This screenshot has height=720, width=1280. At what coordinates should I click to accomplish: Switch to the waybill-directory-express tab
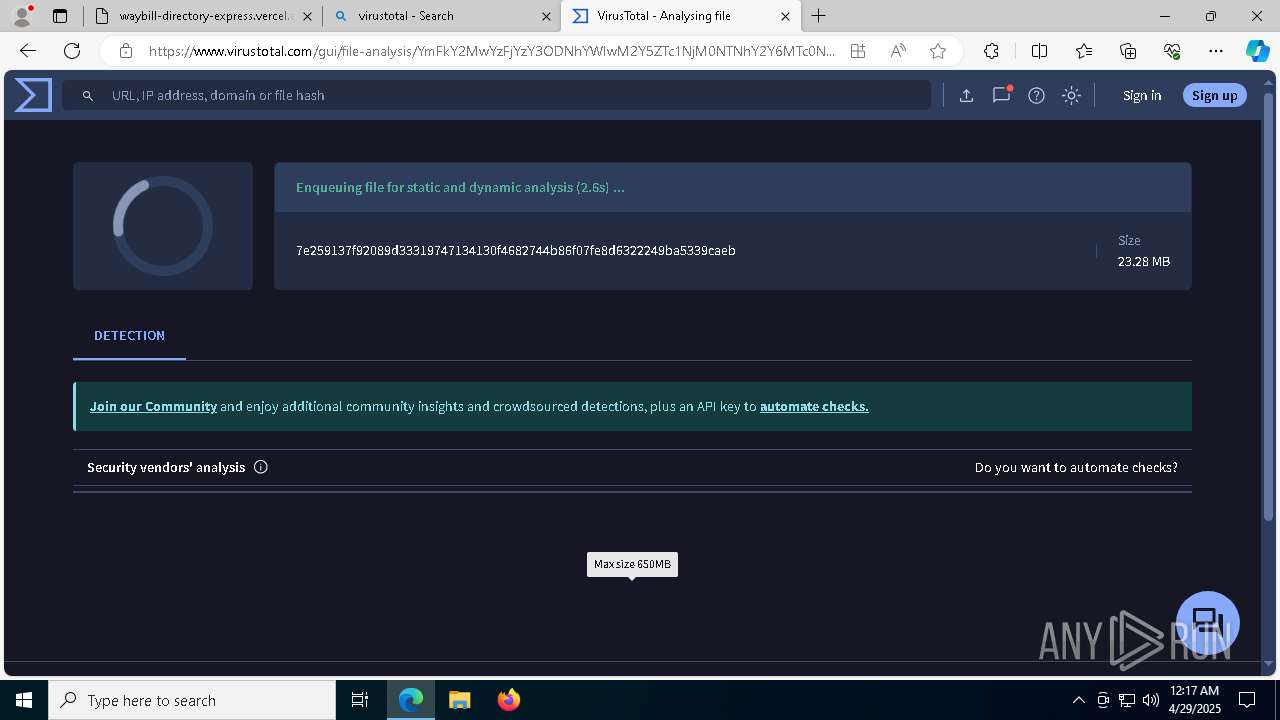coord(203,16)
